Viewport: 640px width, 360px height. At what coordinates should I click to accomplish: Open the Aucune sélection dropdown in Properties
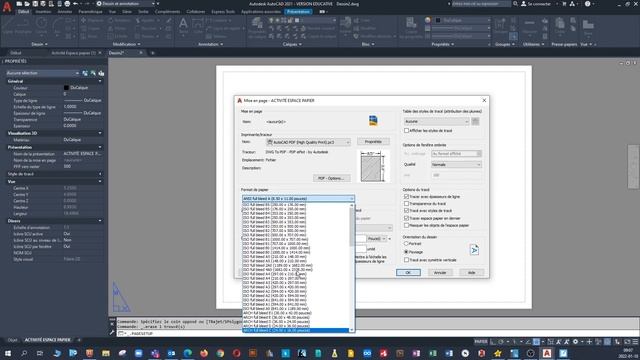point(42,73)
